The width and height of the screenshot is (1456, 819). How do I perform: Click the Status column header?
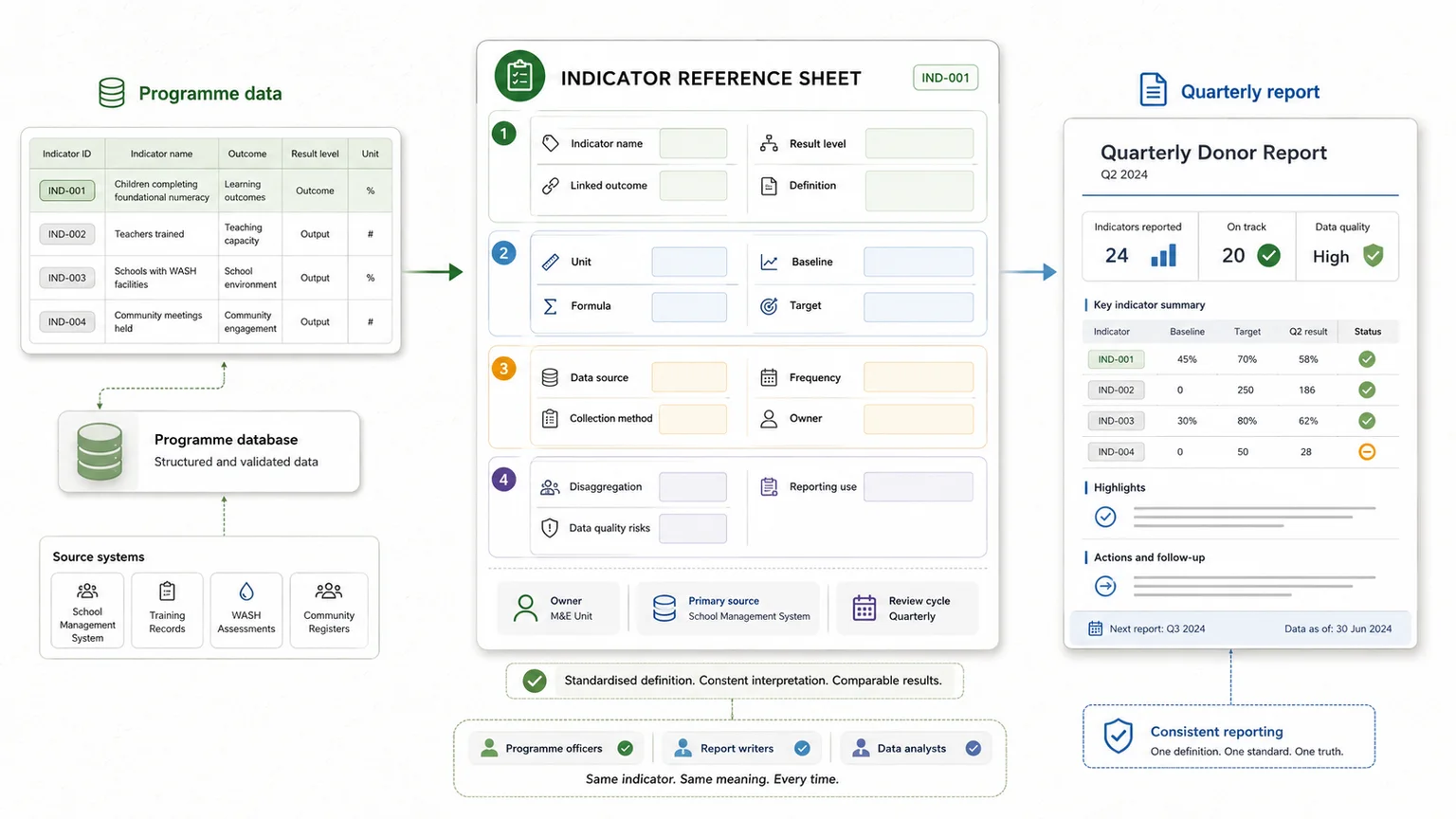pyautogui.click(x=1368, y=332)
